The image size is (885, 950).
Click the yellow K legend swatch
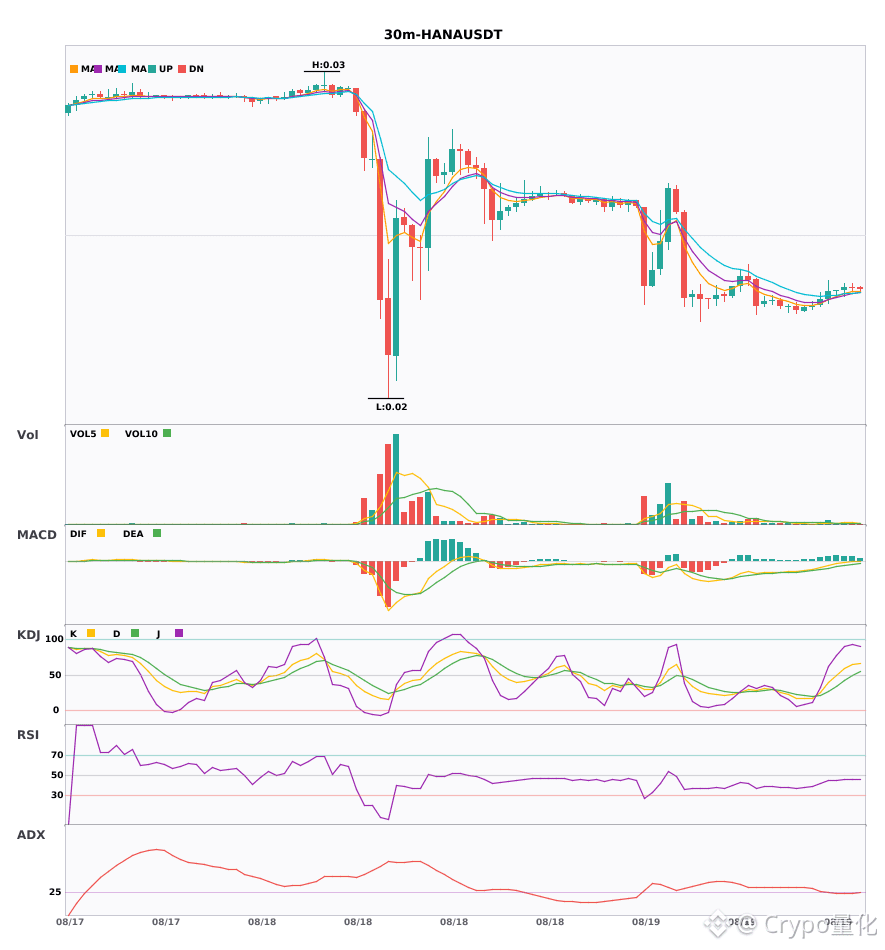point(91,633)
